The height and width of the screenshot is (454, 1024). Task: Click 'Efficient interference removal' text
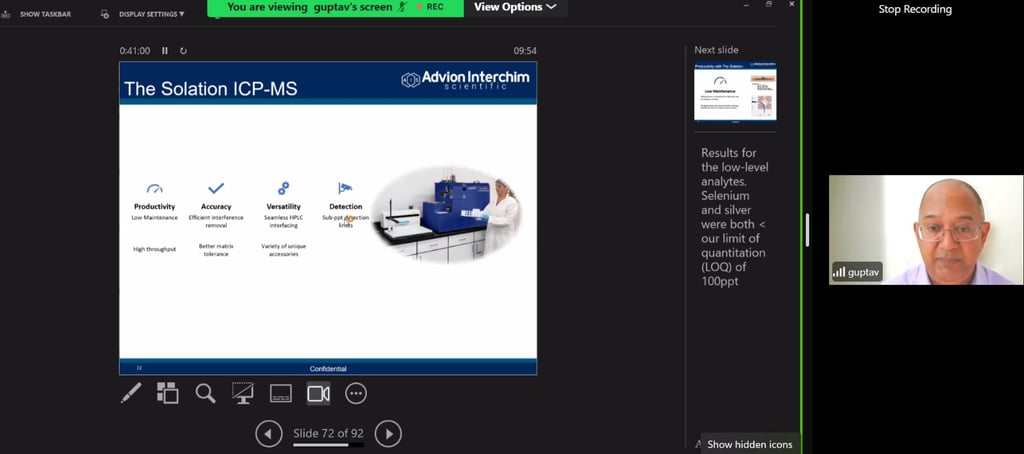coord(216,221)
